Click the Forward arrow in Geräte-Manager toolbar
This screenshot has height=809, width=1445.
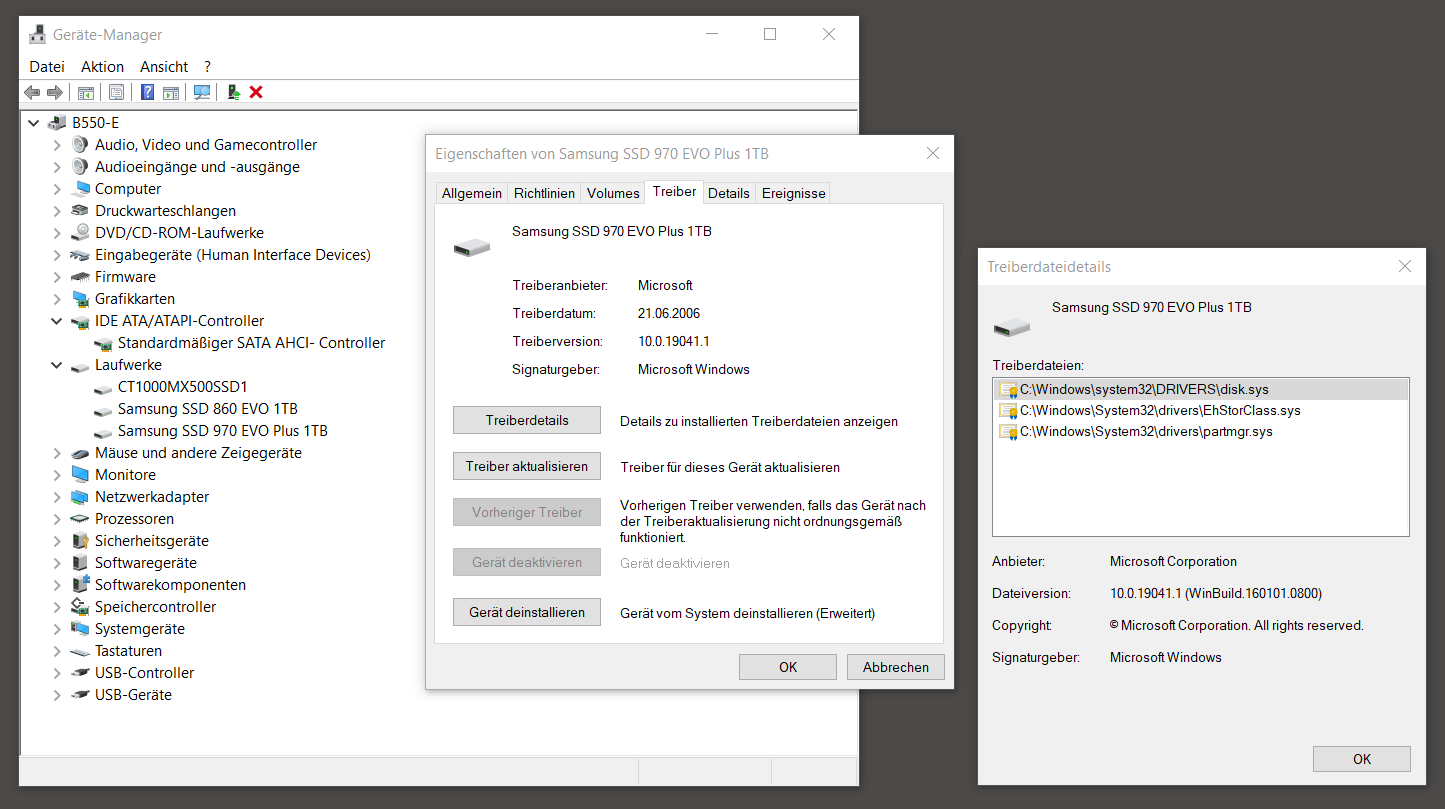tap(55, 92)
